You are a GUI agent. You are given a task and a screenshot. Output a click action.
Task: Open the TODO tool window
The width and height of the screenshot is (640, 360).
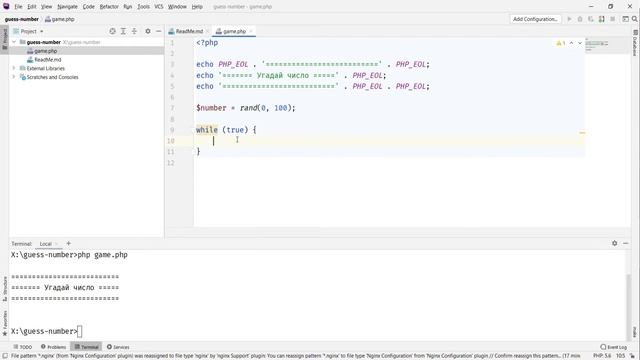[x=22, y=347]
